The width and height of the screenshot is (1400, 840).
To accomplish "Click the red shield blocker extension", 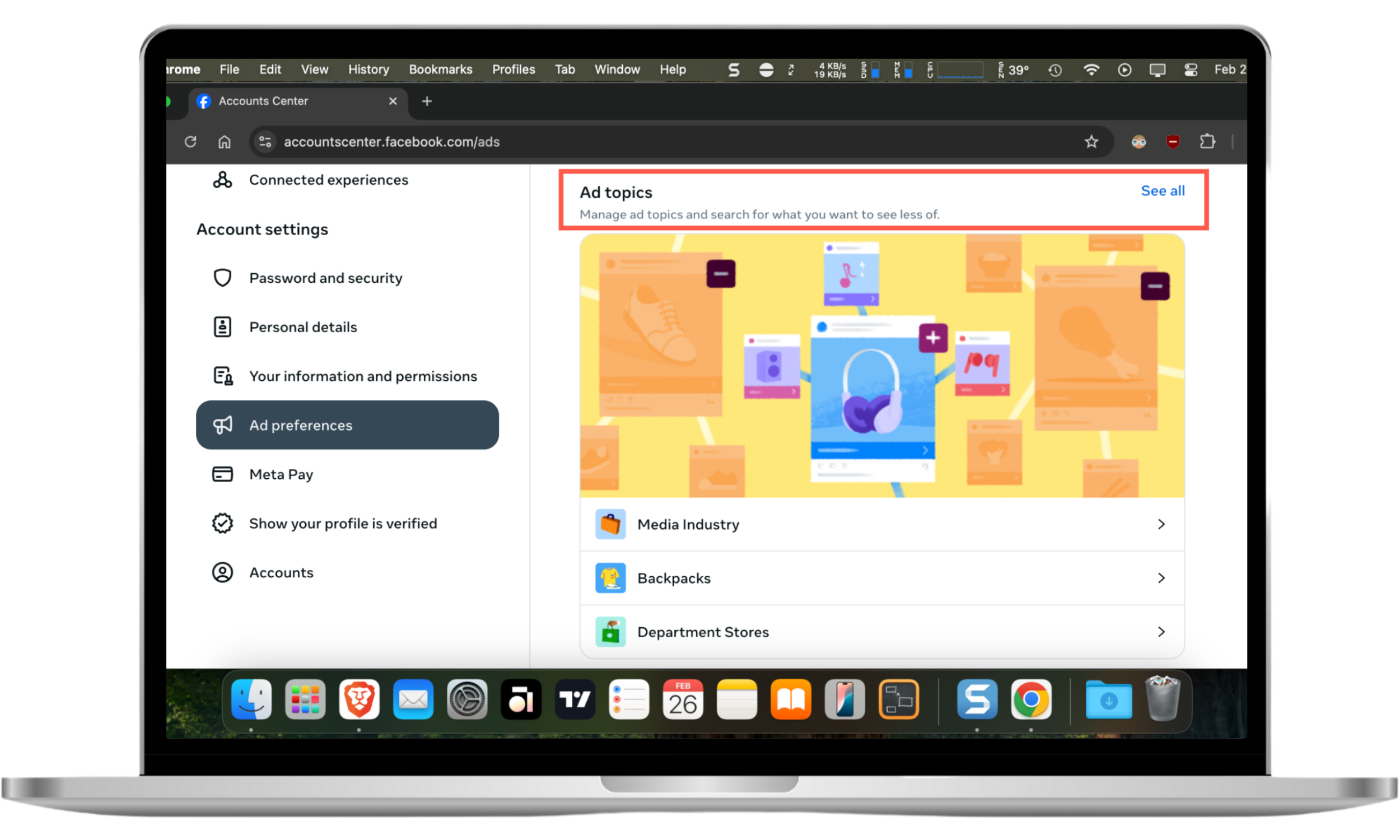I will [x=1173, y=142].
